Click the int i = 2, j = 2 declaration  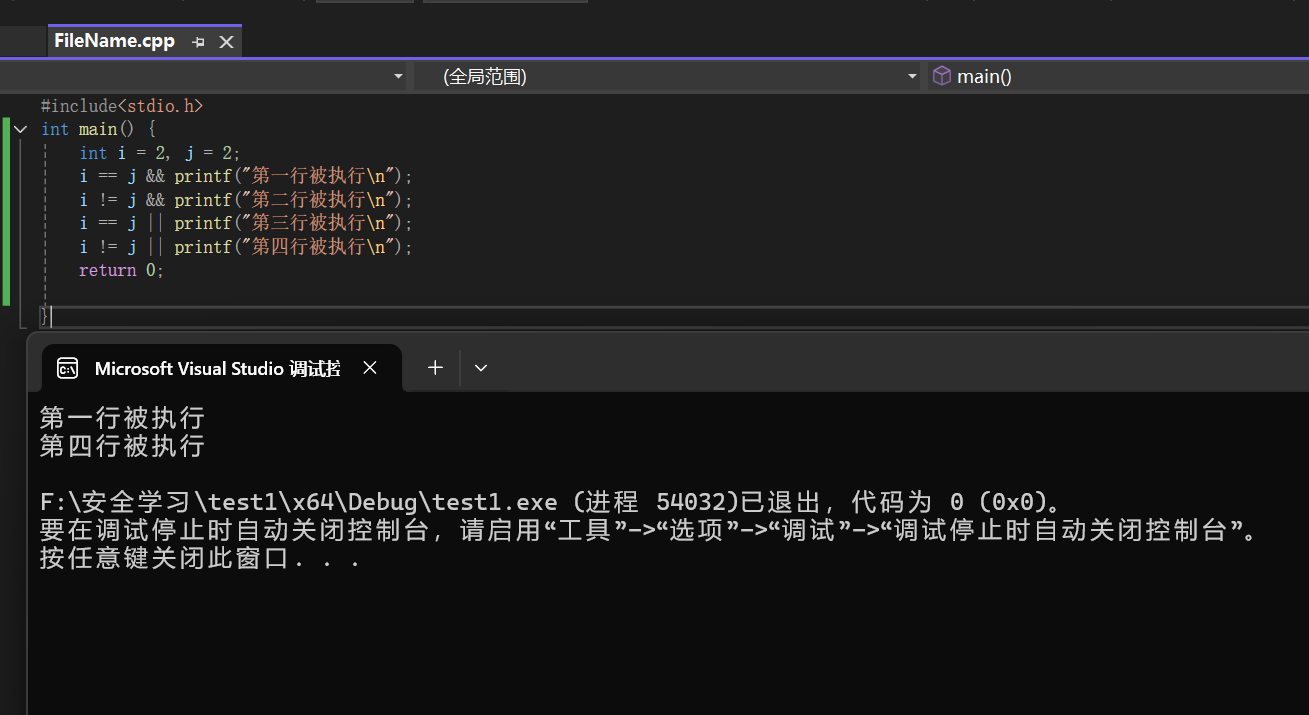[160, 153]
